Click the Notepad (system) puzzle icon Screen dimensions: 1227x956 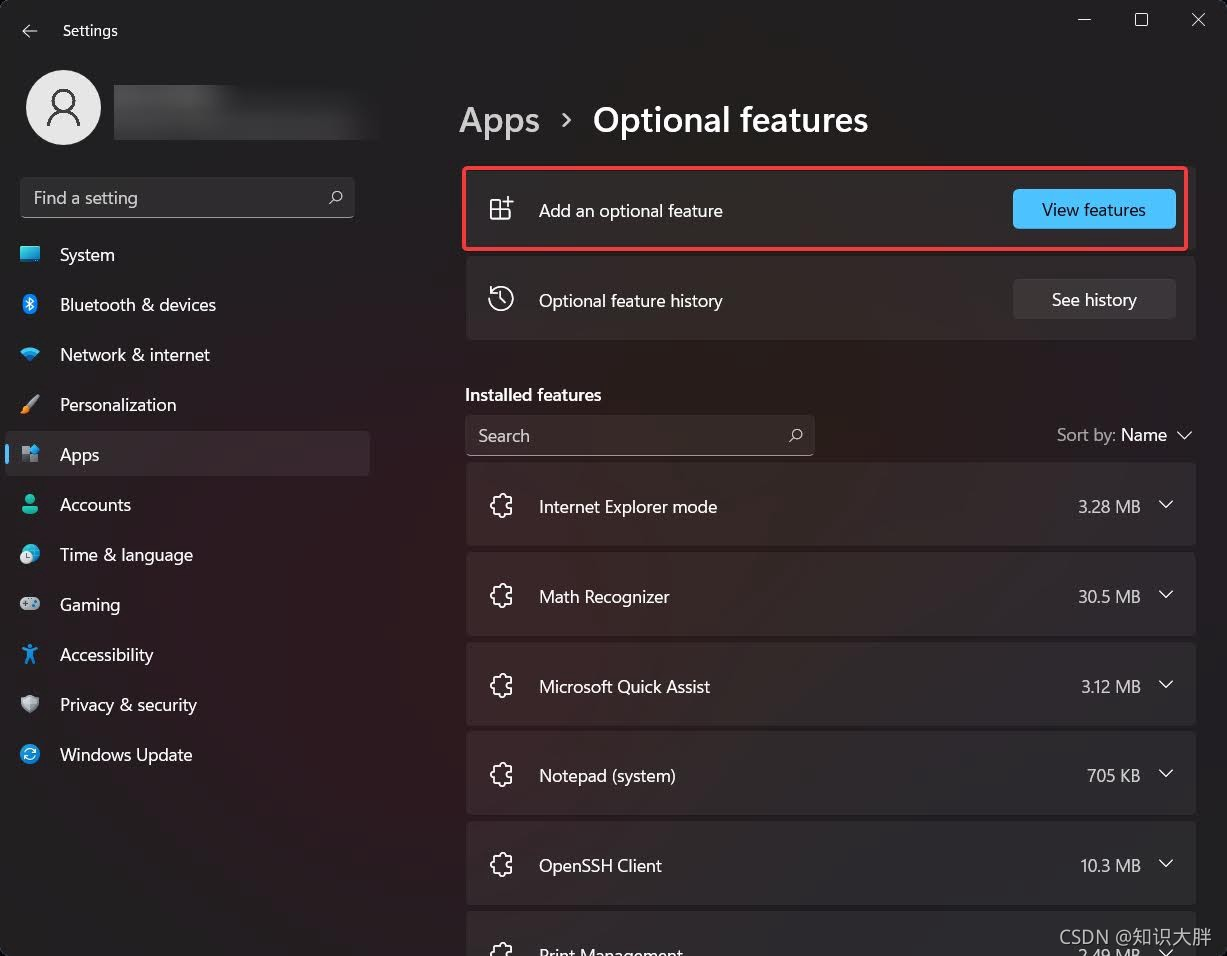click(x=501, y=775)
